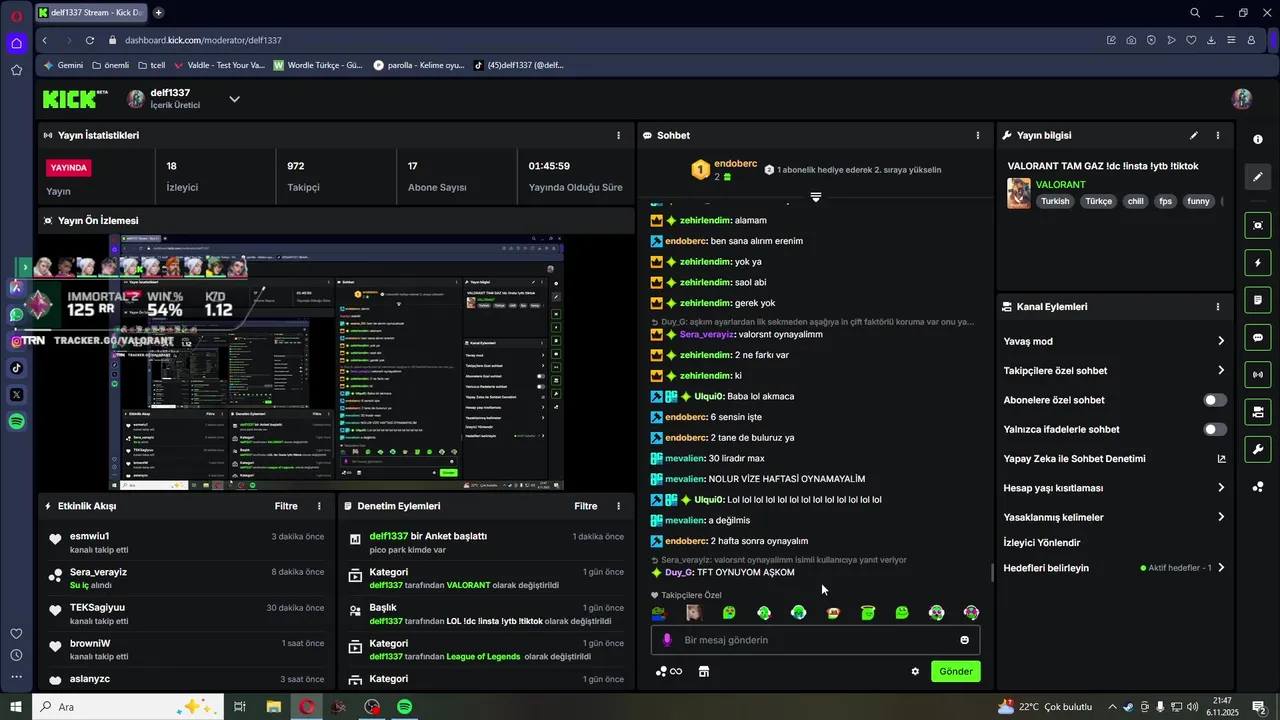This screenshot has width=1280, height=720.
Task: Click message input Bir mesaj gönderin
Action: pyautogui.click(x=815, y=640)
